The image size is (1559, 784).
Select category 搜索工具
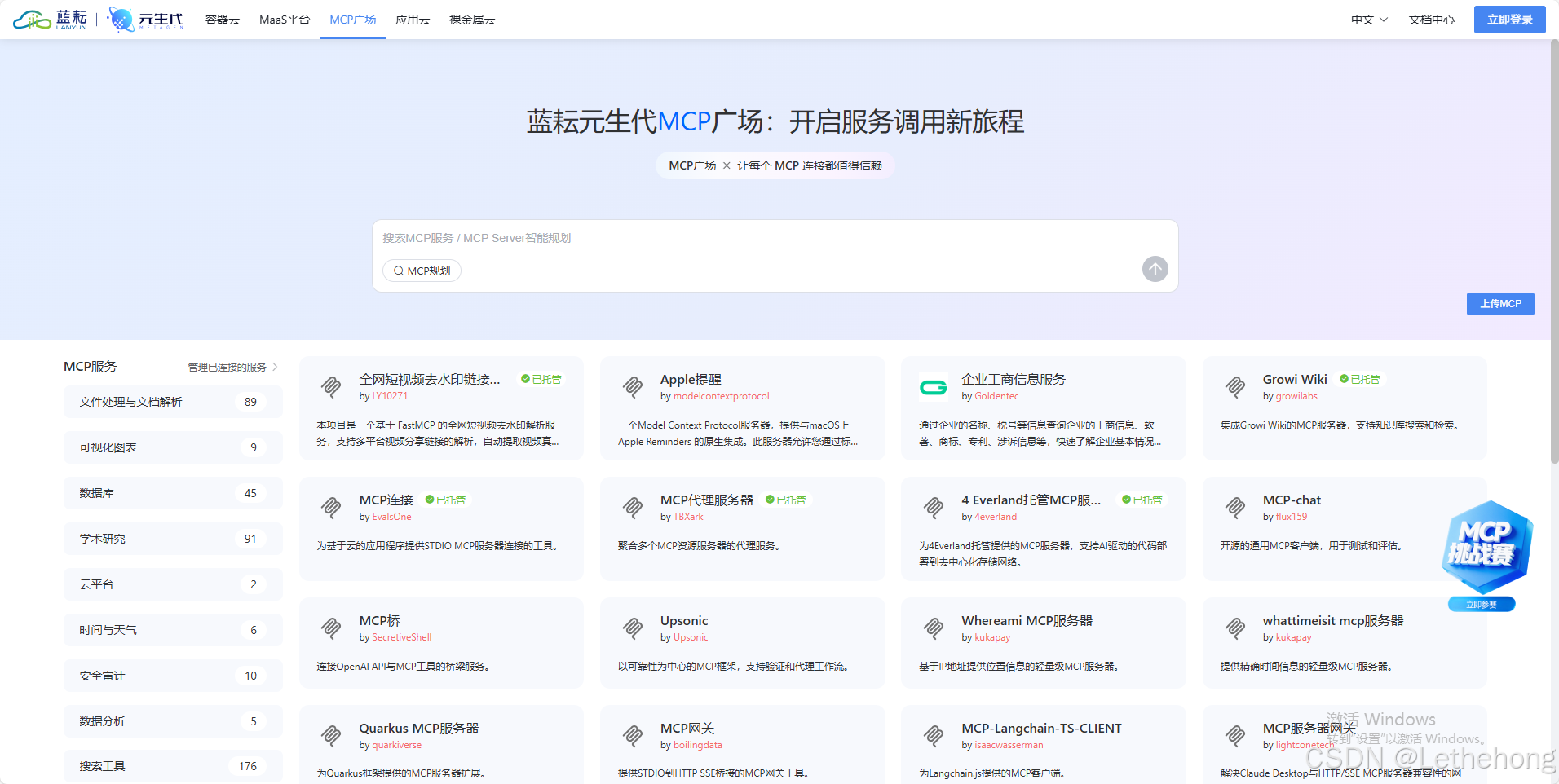(x=173, y=766)
